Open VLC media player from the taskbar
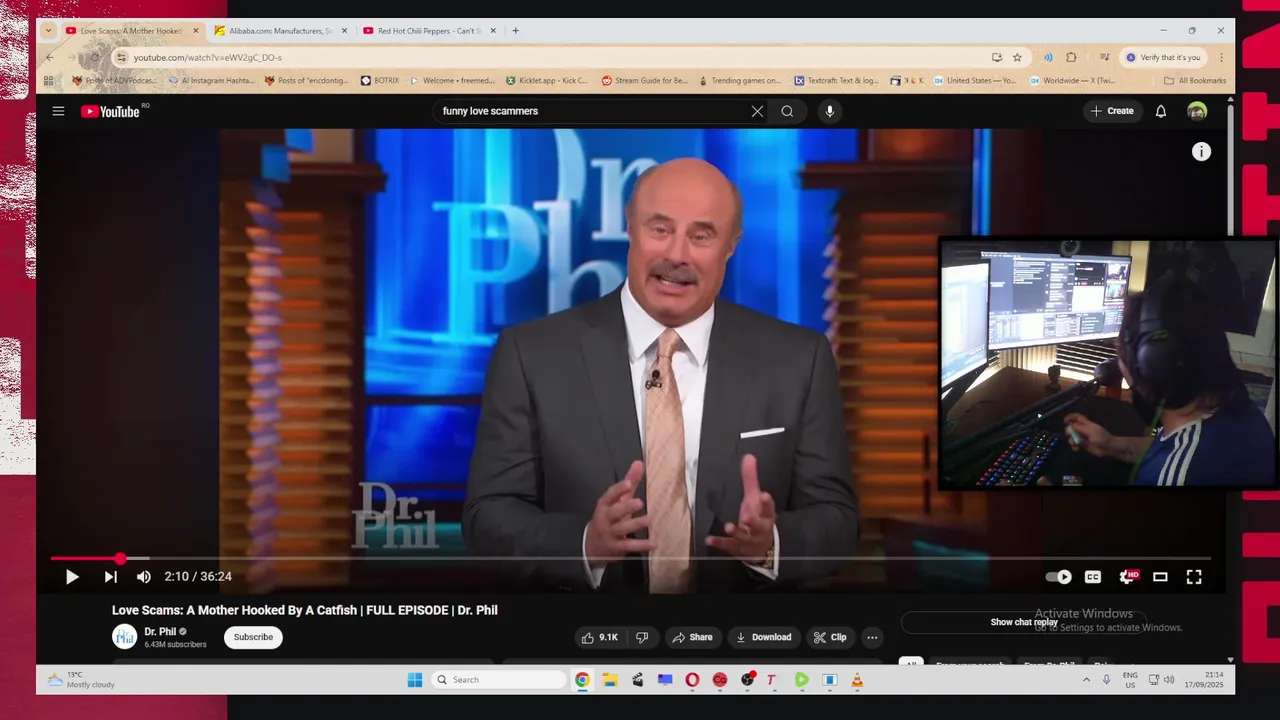 tap(856, 680)
